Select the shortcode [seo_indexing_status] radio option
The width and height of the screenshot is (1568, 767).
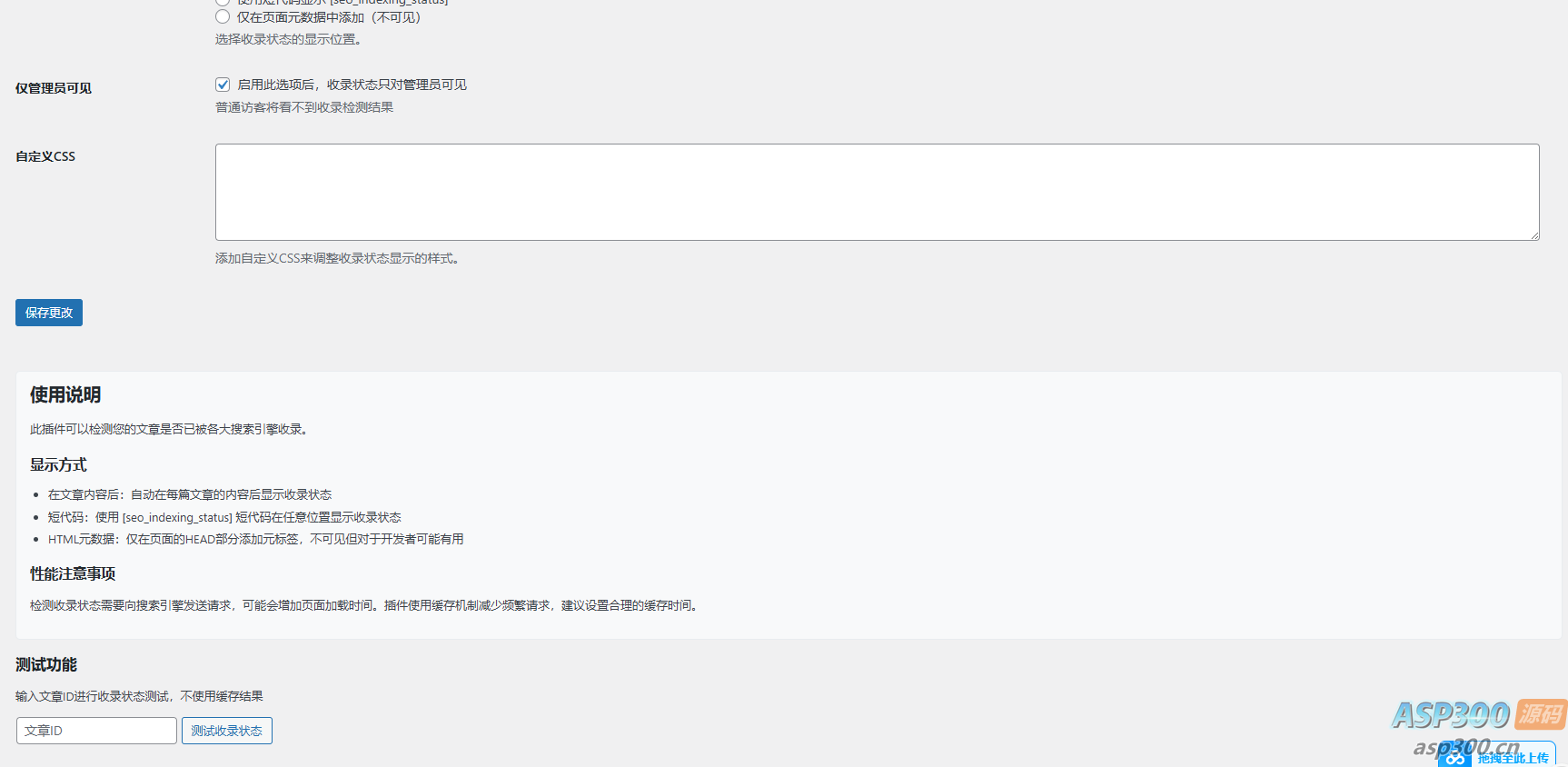[223, 2]
